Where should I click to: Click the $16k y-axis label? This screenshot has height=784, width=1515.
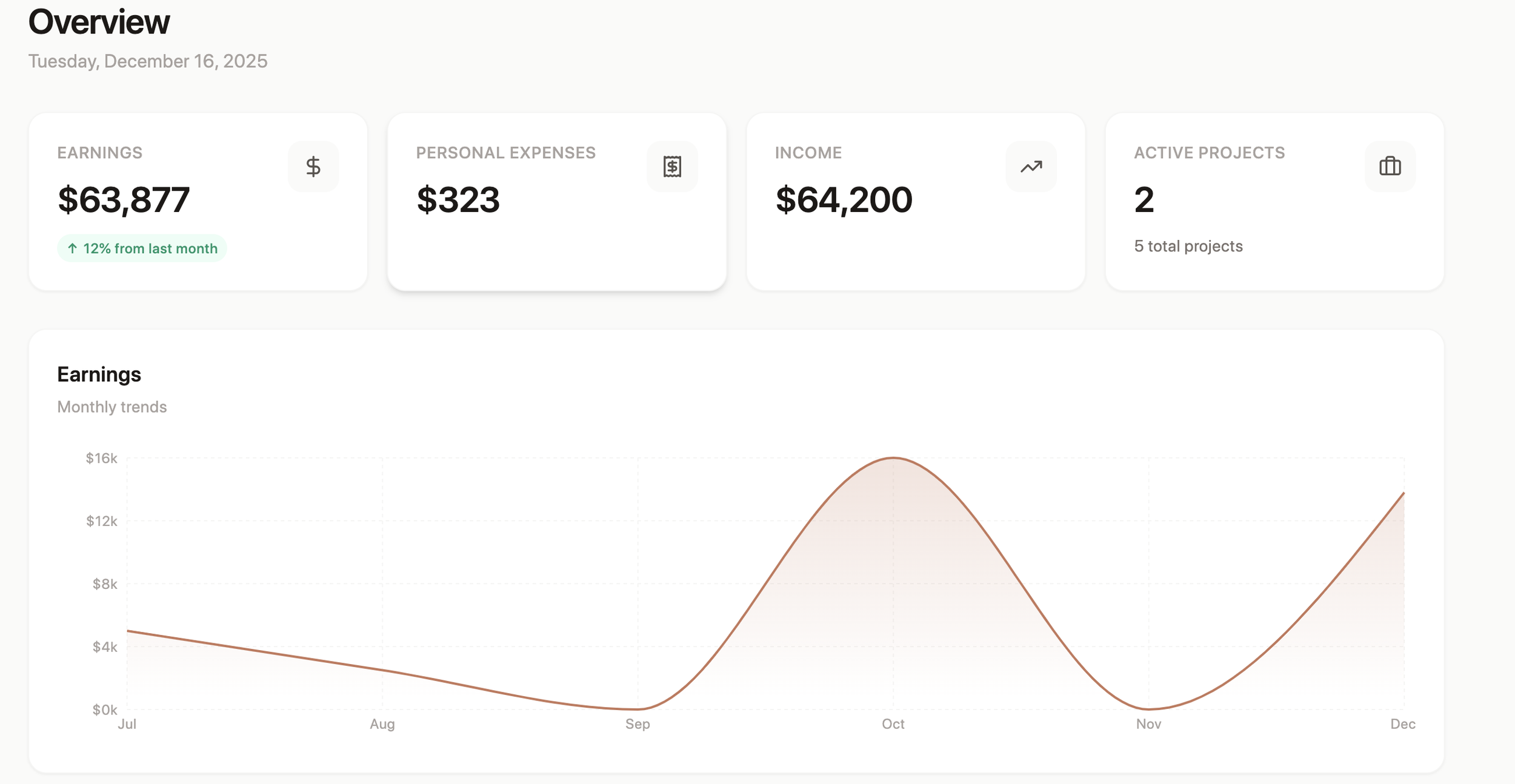101,458
